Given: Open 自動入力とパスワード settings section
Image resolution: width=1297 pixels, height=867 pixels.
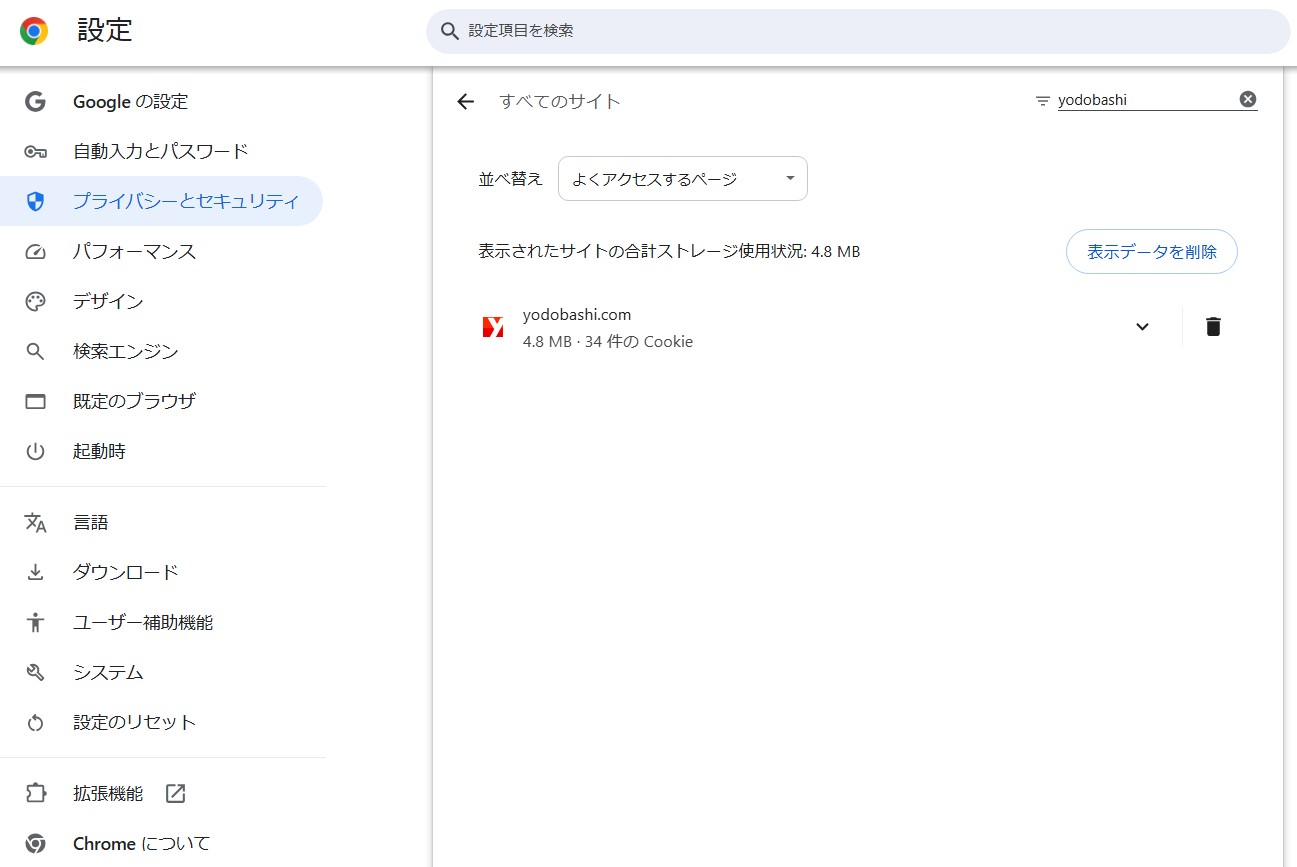Looking at the screenshot, I should click(160, 151).
